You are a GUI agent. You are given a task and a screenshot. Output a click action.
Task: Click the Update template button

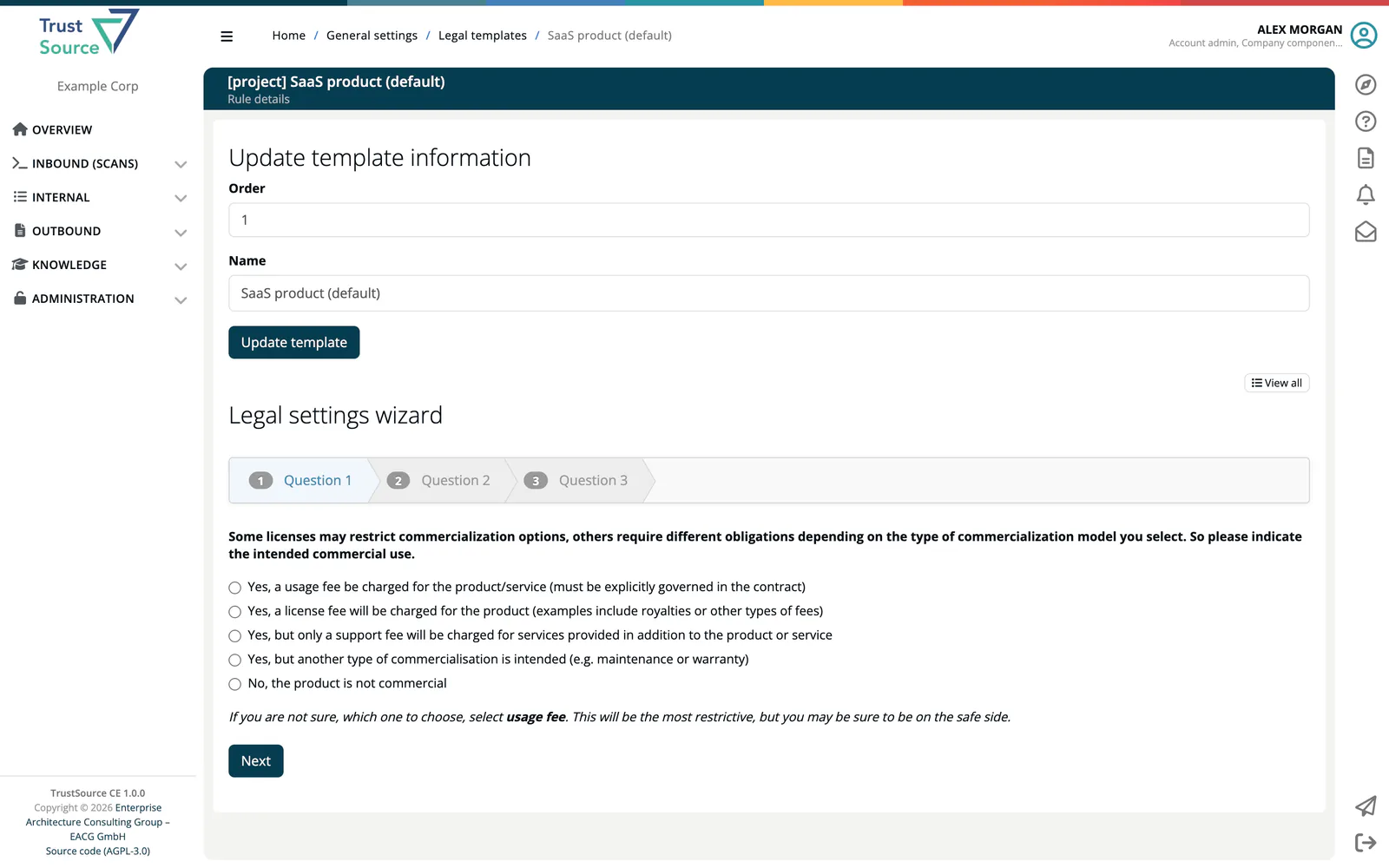[293, 342]
